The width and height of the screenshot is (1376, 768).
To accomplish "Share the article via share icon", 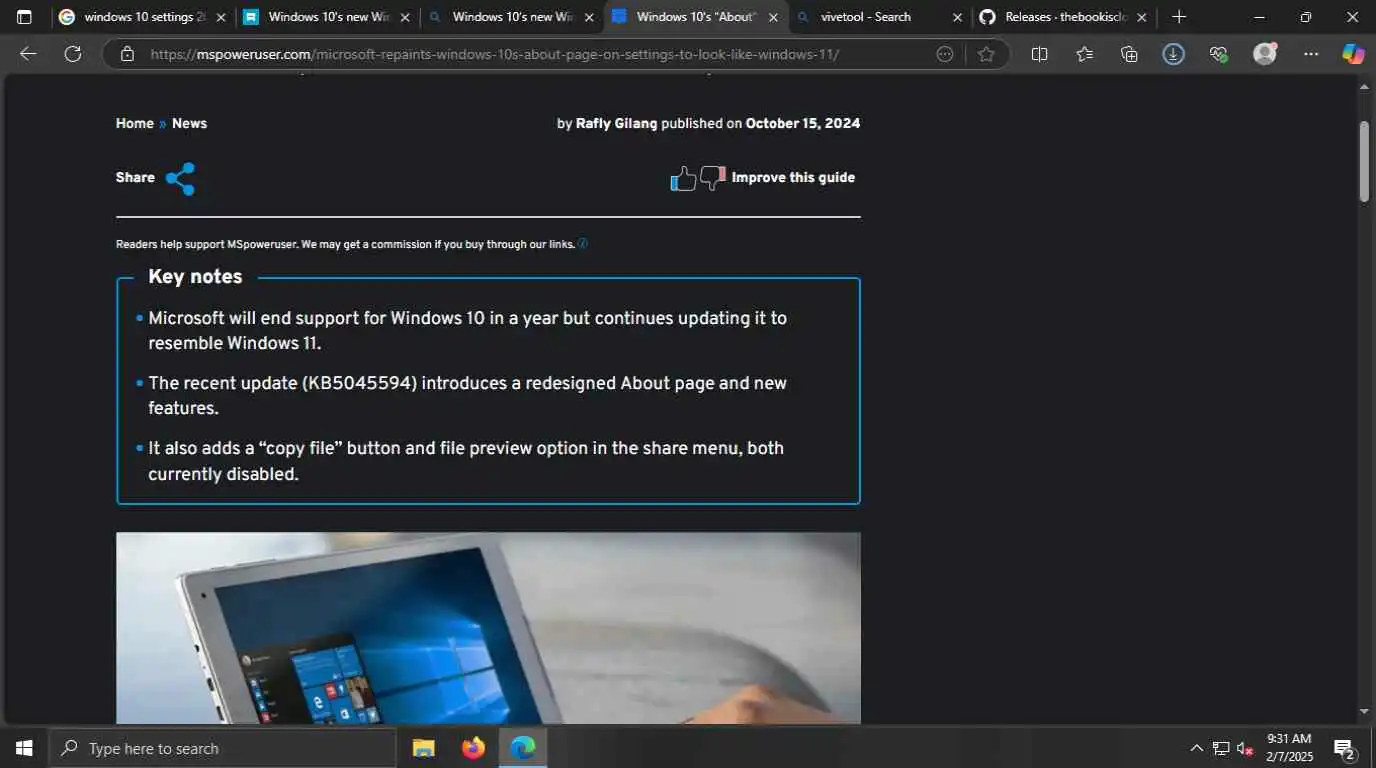I will point(181,179).
